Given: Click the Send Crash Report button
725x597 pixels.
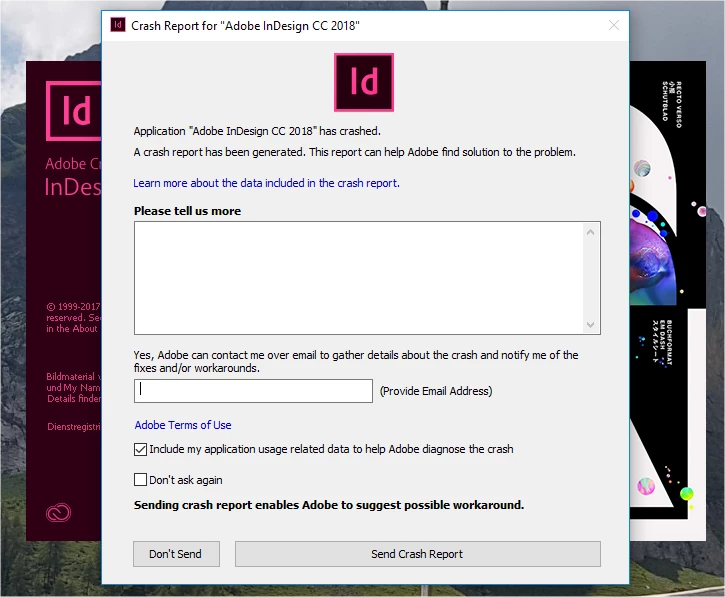Looking at the screenshot, I should tap(418, 554).
